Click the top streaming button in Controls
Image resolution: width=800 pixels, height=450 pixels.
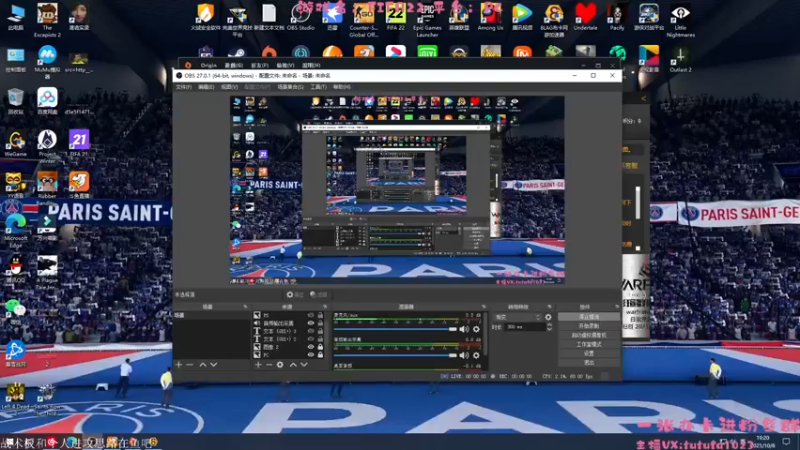click(589, 317)
